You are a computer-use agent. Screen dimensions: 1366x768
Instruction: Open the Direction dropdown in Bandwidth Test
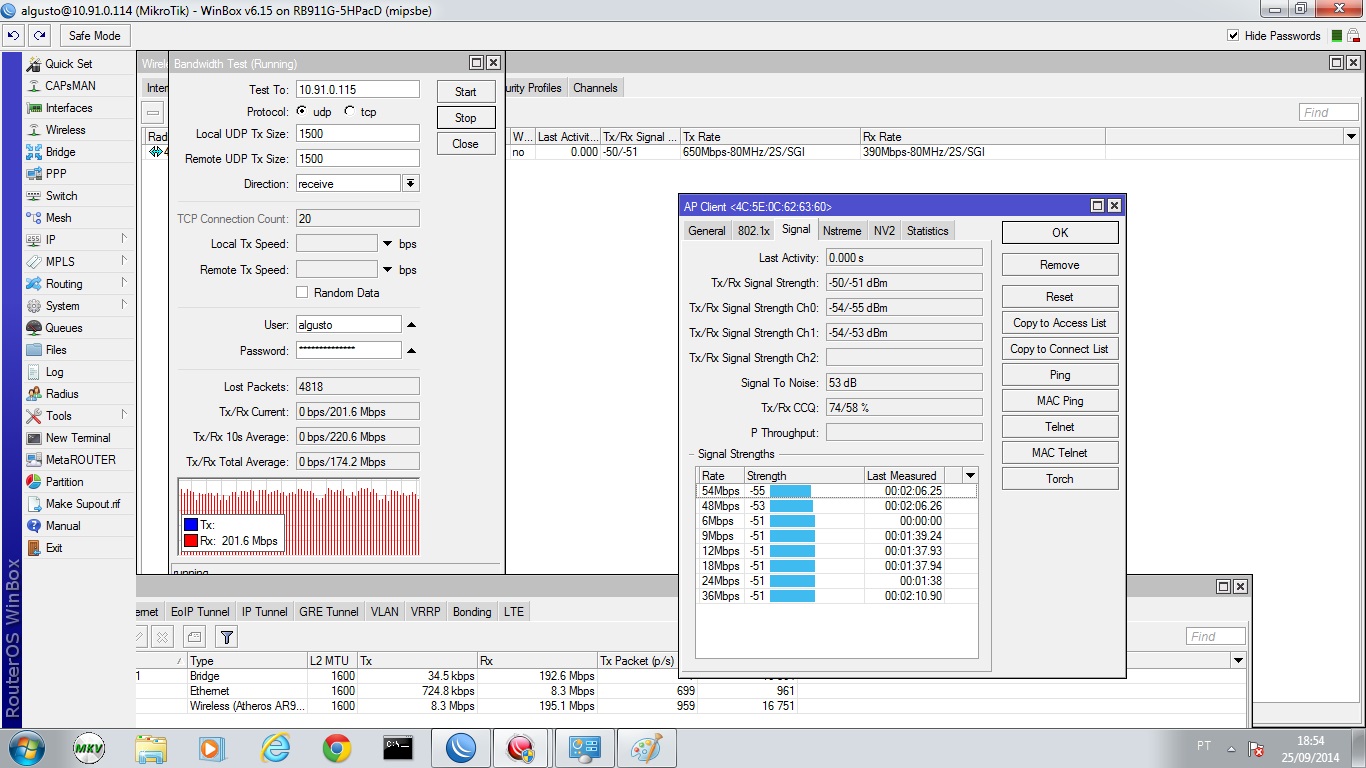click(410, 184)
